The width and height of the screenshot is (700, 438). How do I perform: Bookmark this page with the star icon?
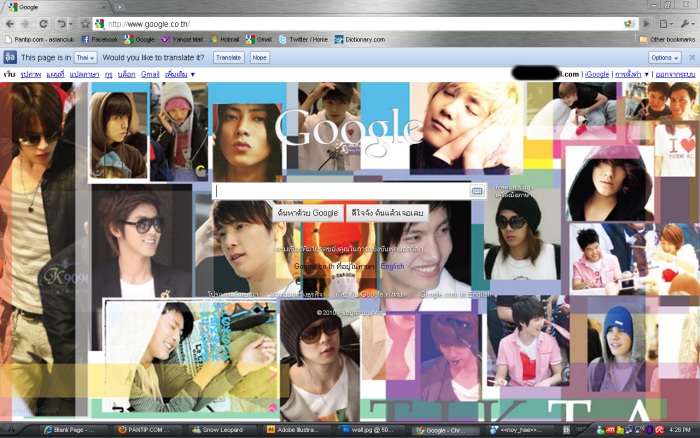click(x=85, y=24)
